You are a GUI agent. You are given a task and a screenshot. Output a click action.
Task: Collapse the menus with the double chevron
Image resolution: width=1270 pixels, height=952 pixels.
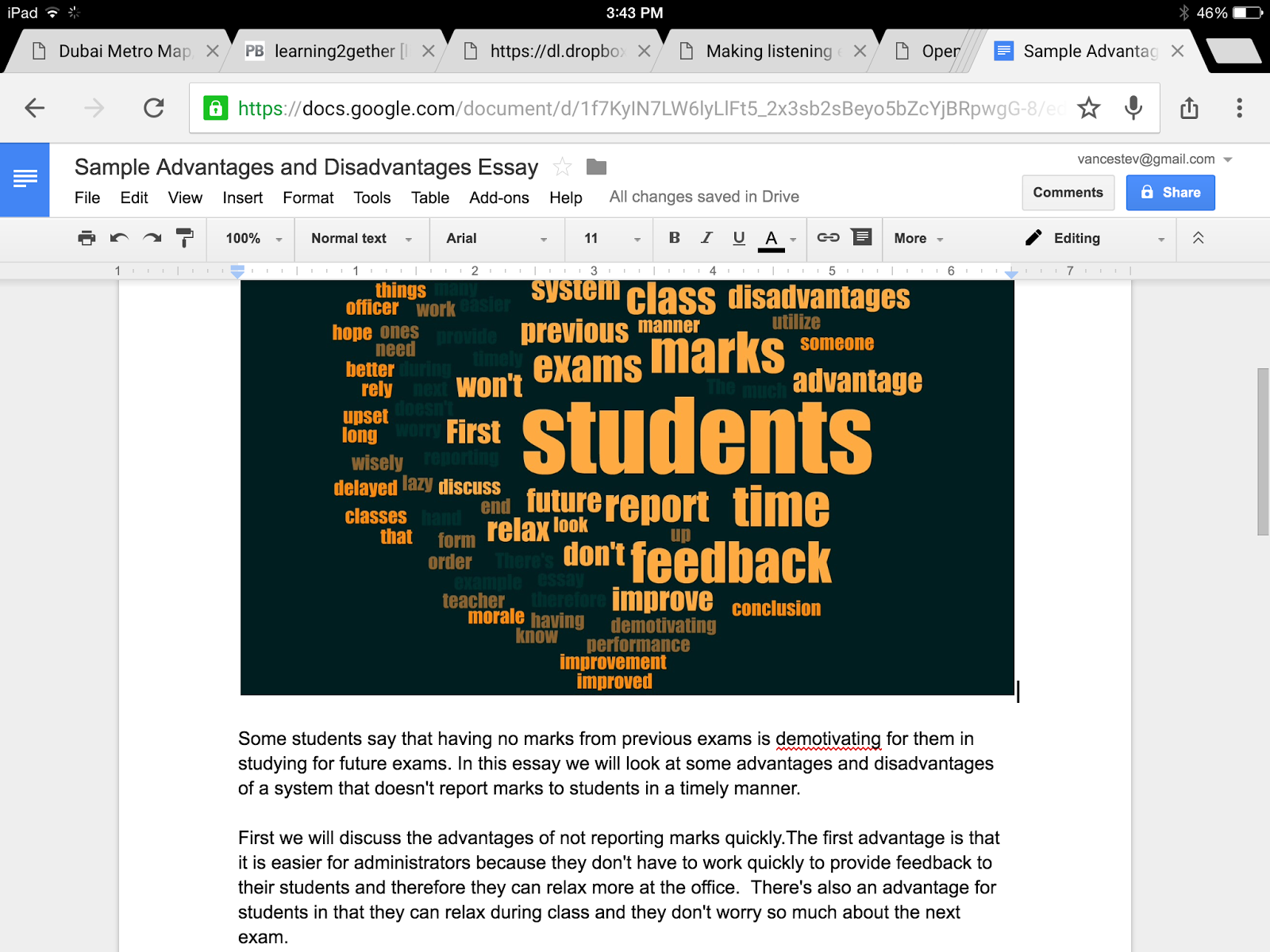1199,238
